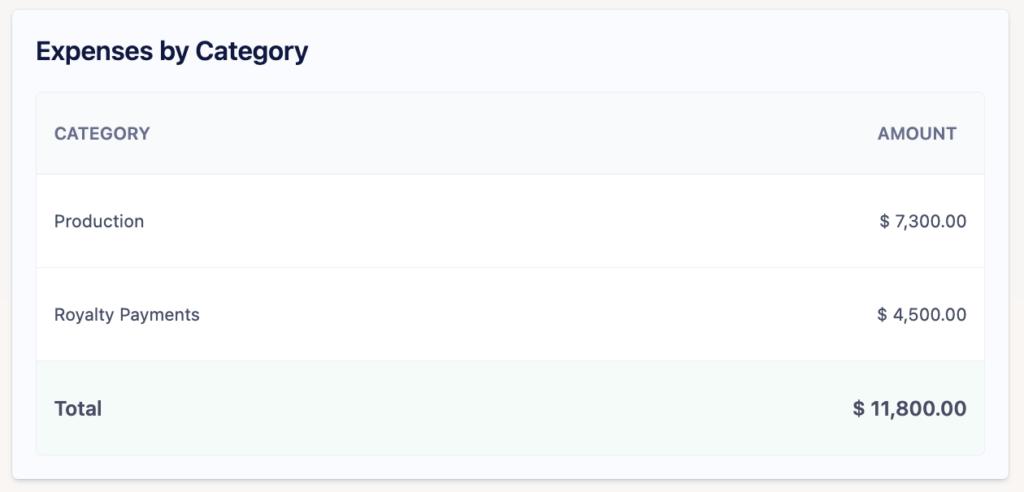This screenshot has height=492, width=1024.
Task: Click the word "Royalty" in the second row
Action: 84,314
